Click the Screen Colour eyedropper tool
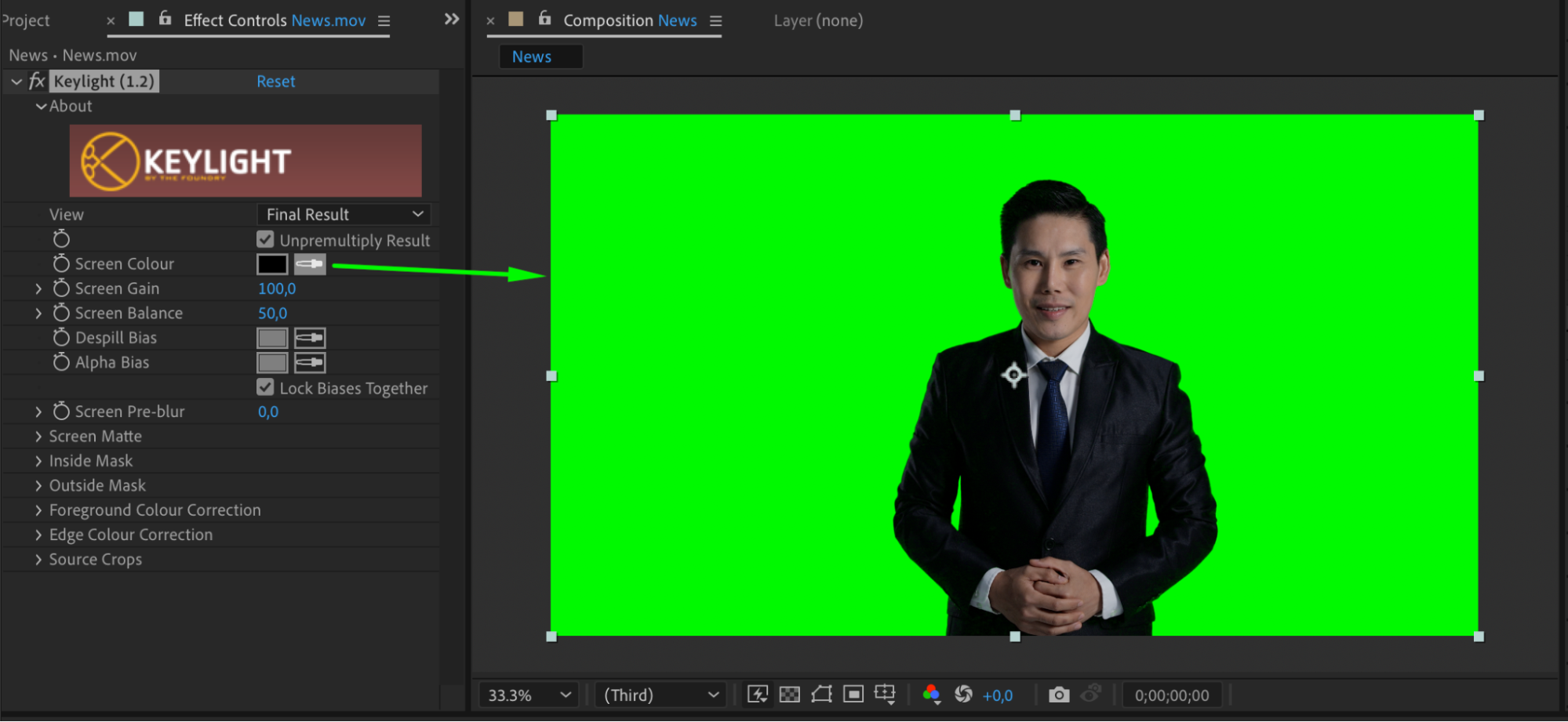 pos(310,265)
